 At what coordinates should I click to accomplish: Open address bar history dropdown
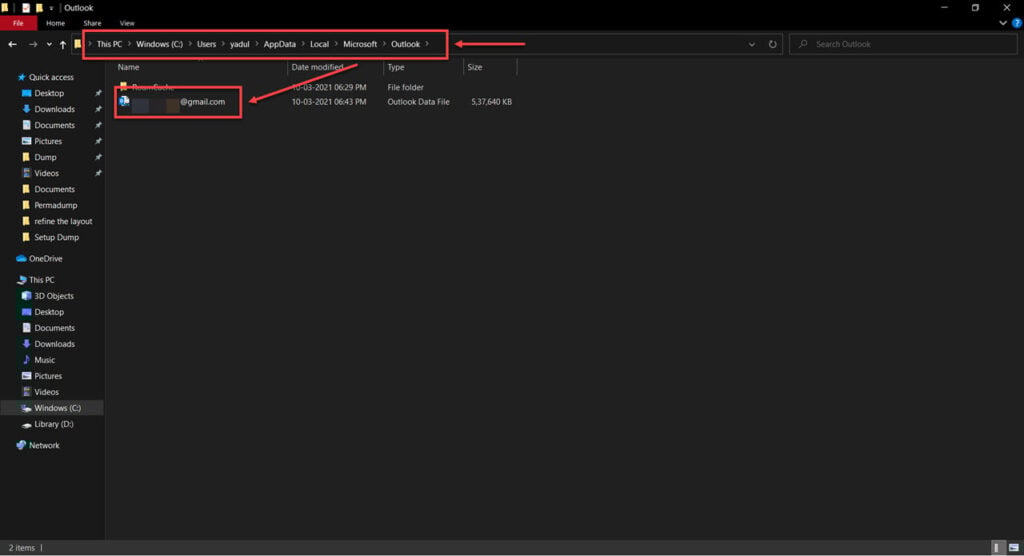coord(752,44)
